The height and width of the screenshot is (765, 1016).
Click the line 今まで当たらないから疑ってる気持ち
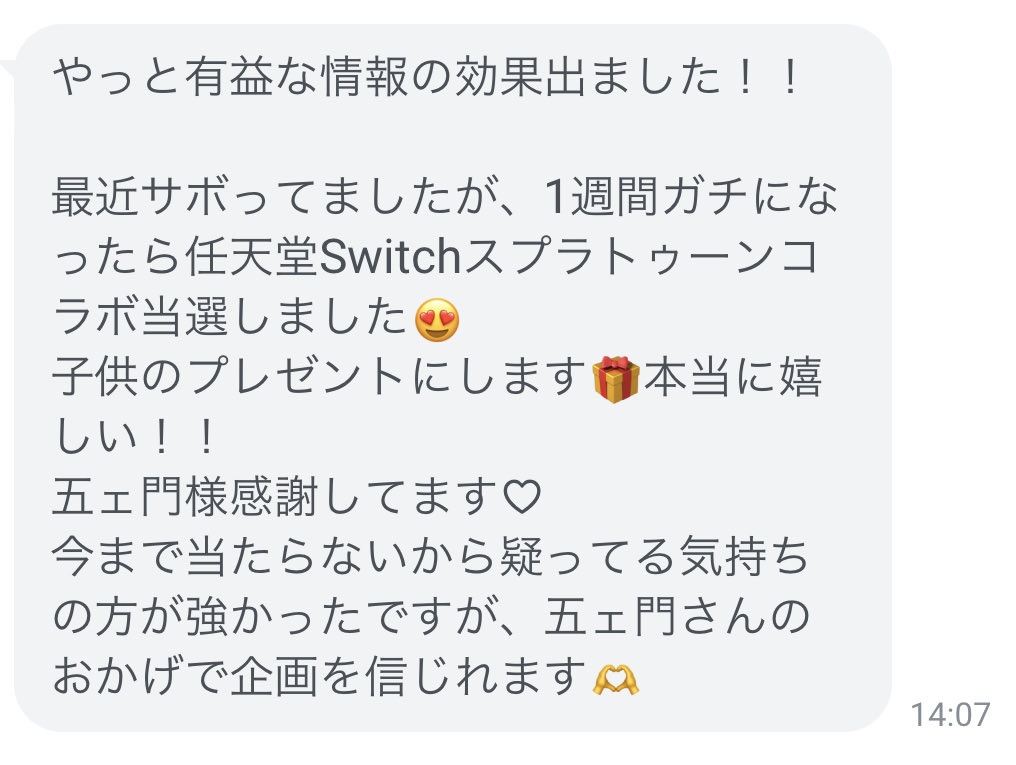[x=430, y=558]
